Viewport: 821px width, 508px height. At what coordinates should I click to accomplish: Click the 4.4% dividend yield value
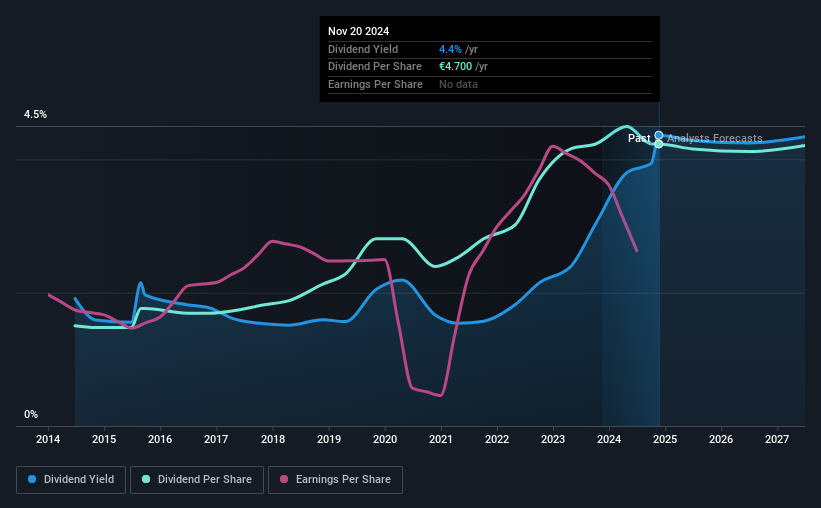[x=450, y=49]
